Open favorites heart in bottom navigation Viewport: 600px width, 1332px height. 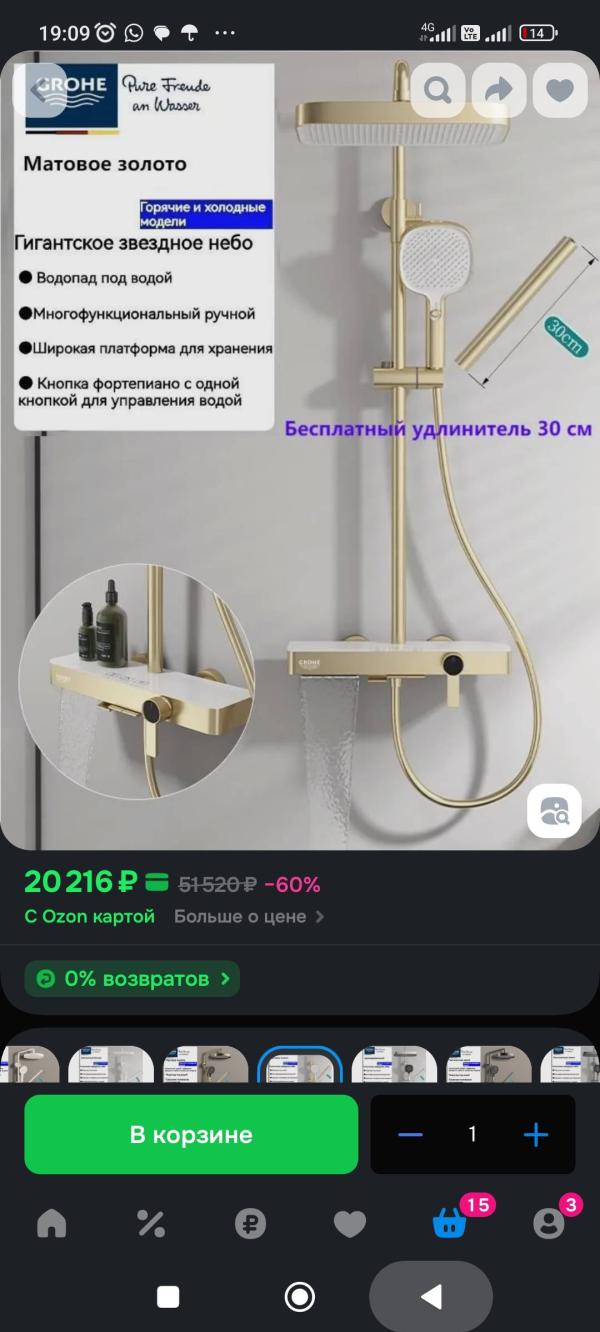349,1223
